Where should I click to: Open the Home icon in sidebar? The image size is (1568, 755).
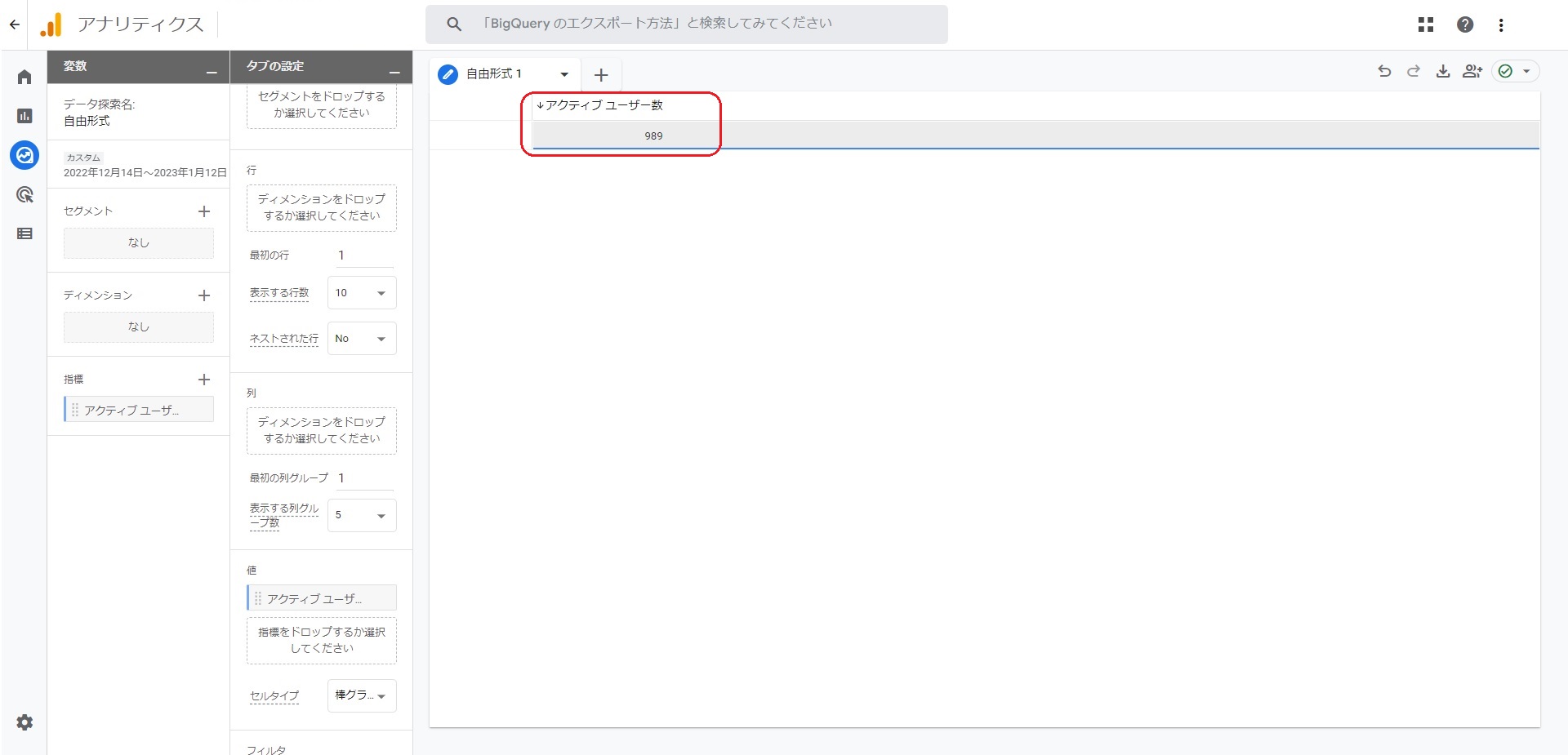pos(24,77)
